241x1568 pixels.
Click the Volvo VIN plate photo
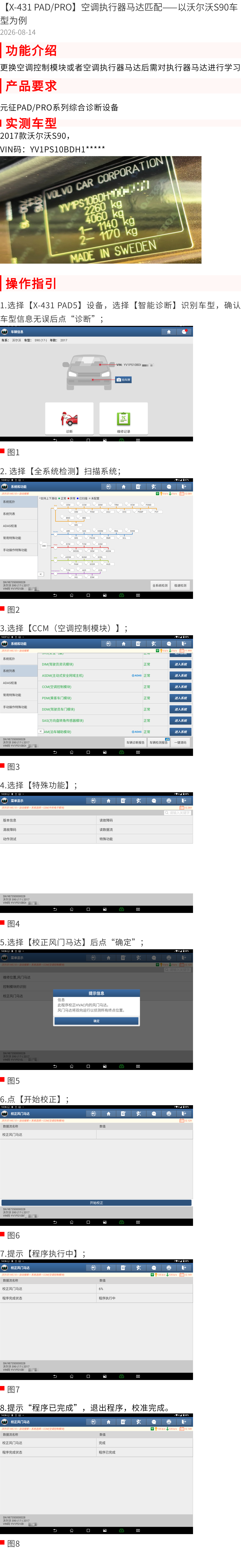[x=100, y=210]
